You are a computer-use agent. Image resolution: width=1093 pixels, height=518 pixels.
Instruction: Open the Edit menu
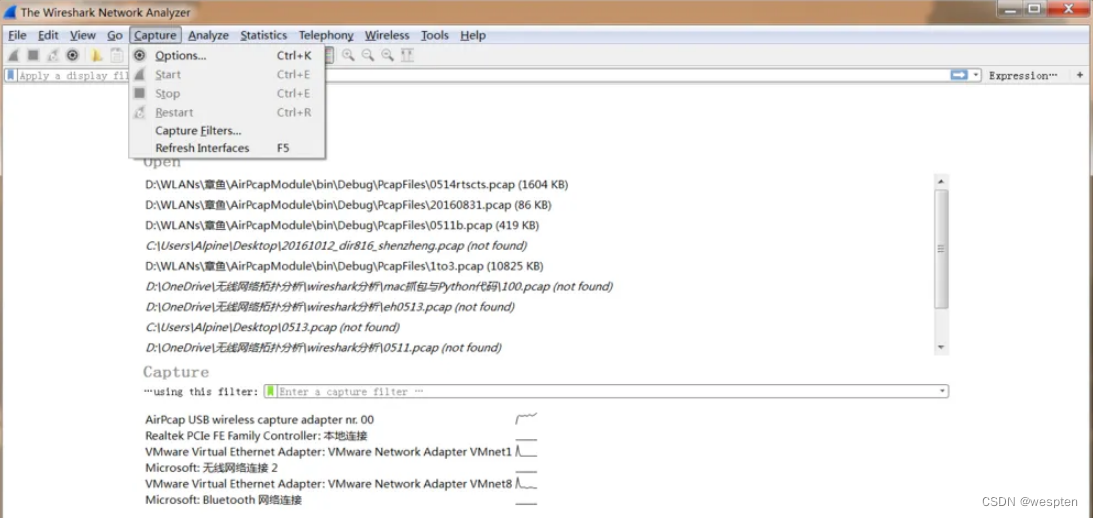48,35
